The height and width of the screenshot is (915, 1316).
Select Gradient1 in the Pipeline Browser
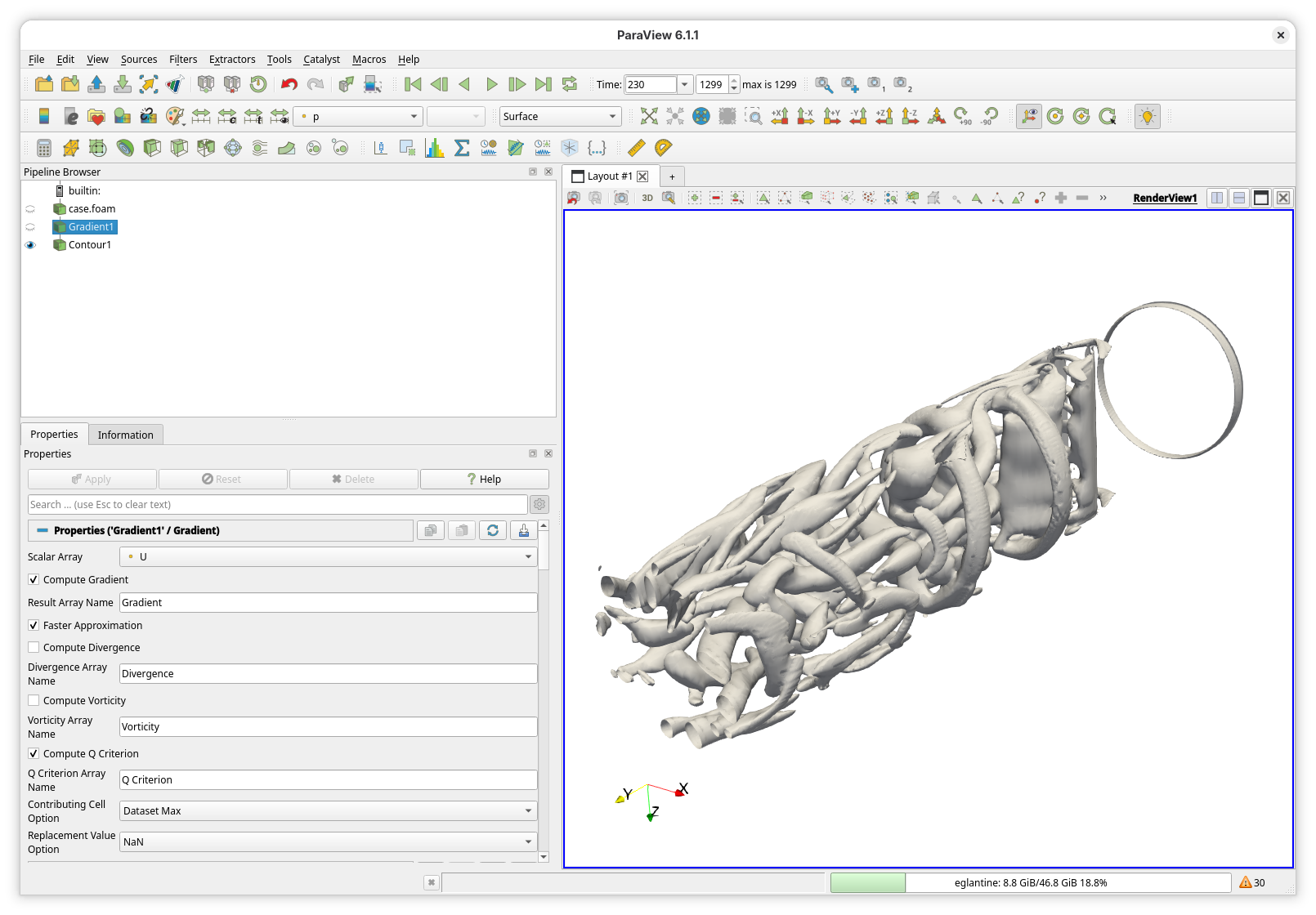pos(92,227)
